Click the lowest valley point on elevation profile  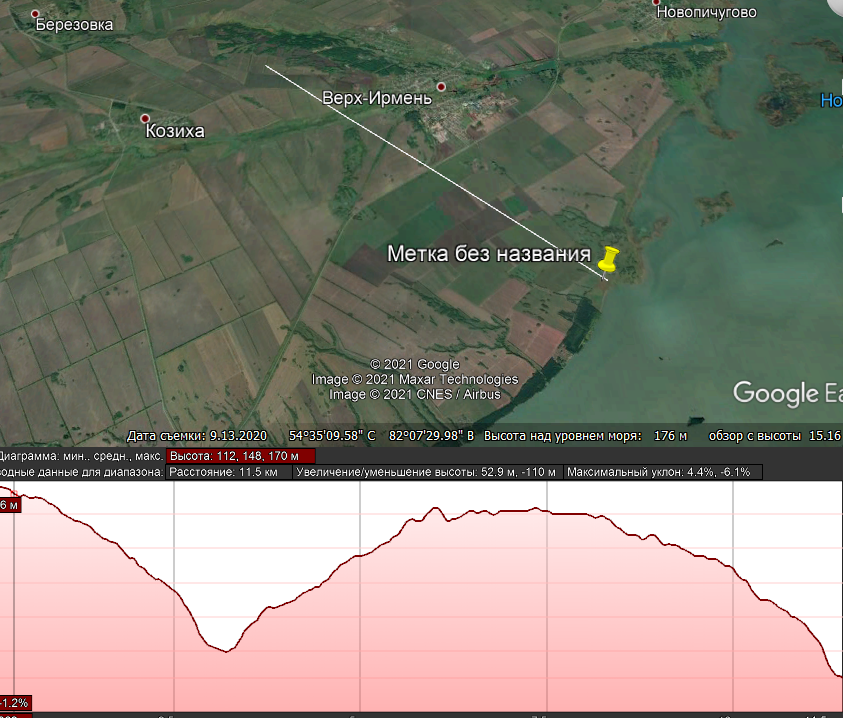[x=226, y=651]
